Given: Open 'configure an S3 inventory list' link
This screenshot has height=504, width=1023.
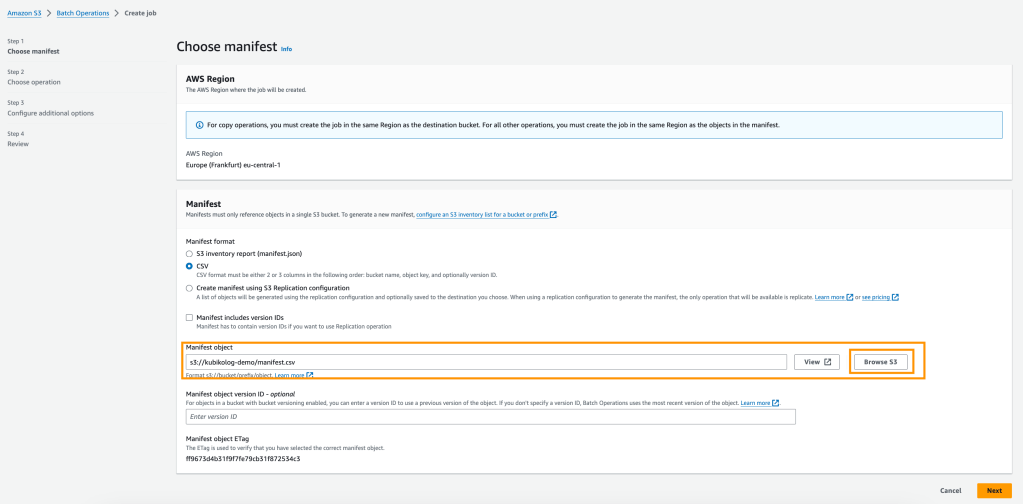Looking at the screenshot, I should point(481,214).
